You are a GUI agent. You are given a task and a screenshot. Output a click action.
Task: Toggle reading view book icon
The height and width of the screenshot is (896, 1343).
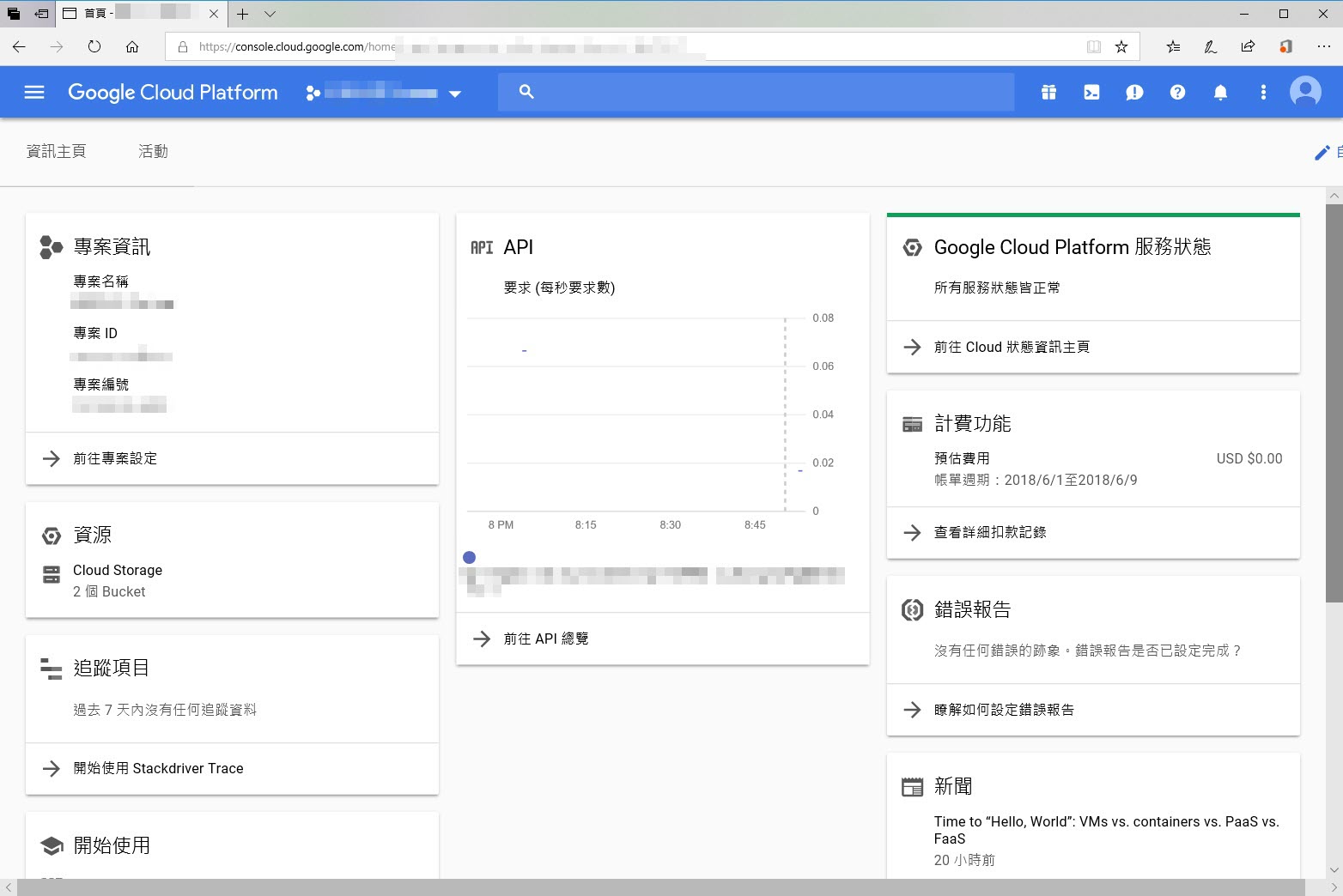1094,46
